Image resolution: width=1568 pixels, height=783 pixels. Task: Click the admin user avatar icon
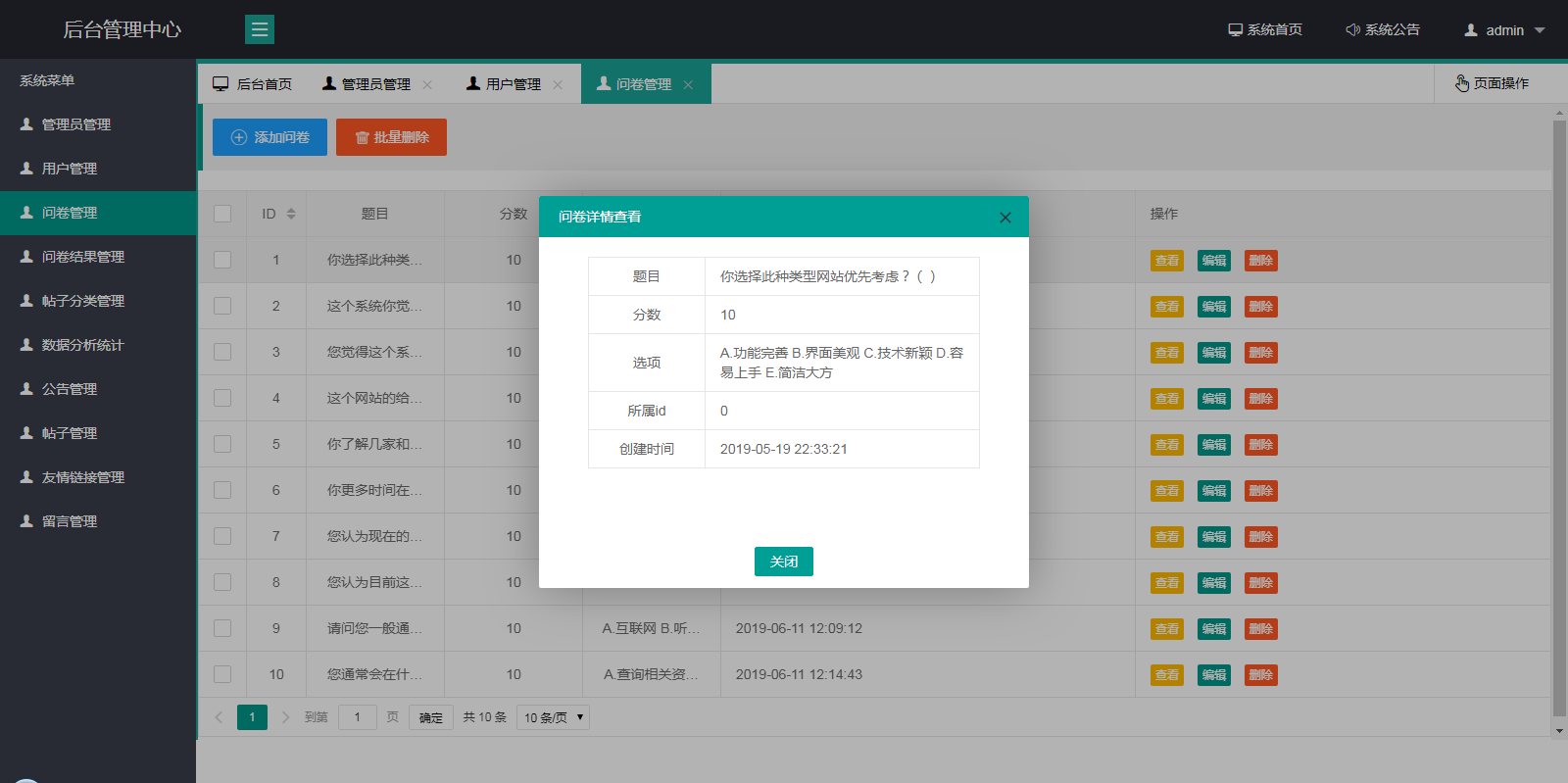tap(1471, 30)
